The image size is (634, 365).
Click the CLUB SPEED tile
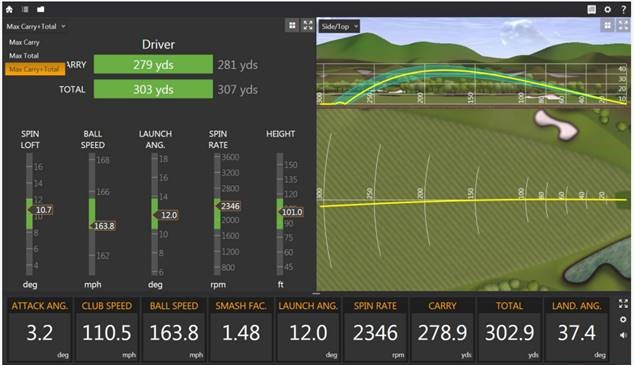[x=107, y=329]
